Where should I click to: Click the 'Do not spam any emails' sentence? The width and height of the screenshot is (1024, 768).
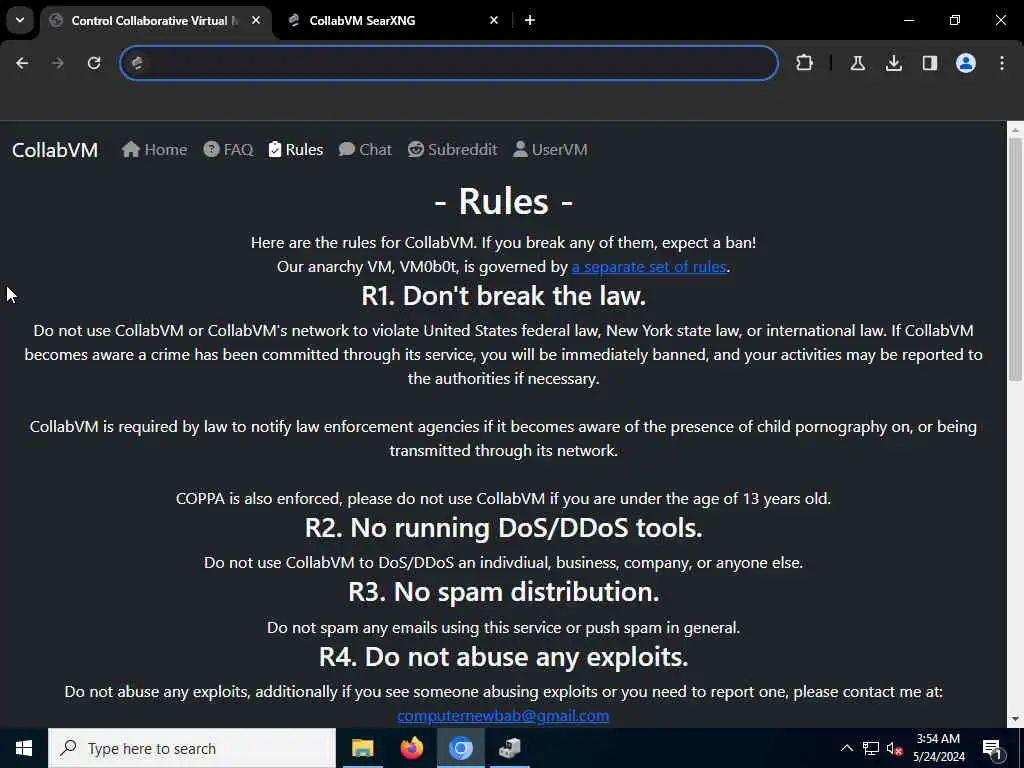pyautogui.click(x=504, y=628)
